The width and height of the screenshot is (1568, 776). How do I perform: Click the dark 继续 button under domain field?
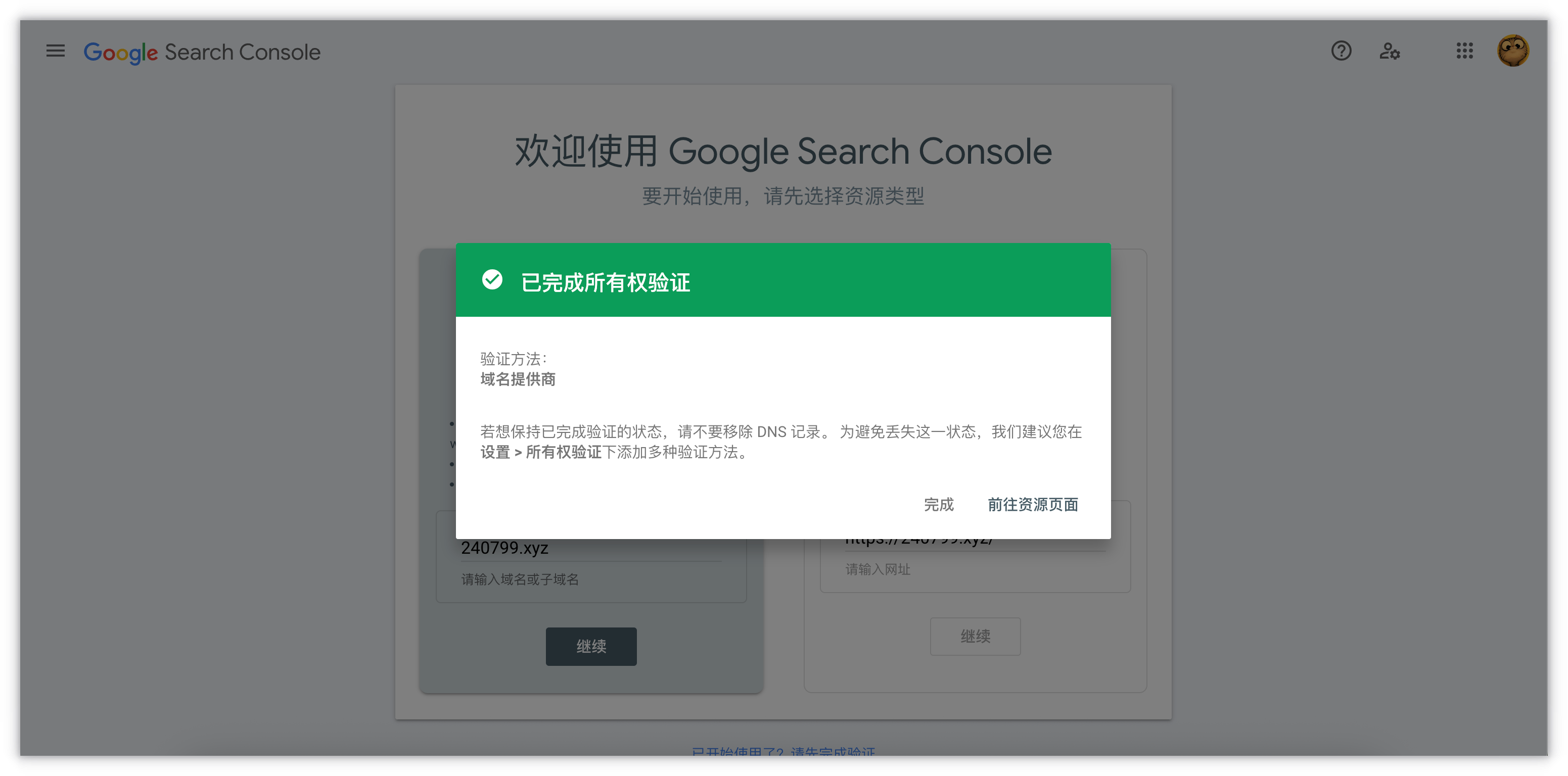590,646
